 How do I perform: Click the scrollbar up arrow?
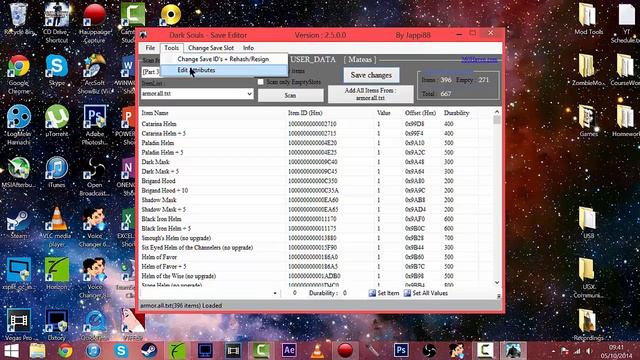click(x=497, y=112)
